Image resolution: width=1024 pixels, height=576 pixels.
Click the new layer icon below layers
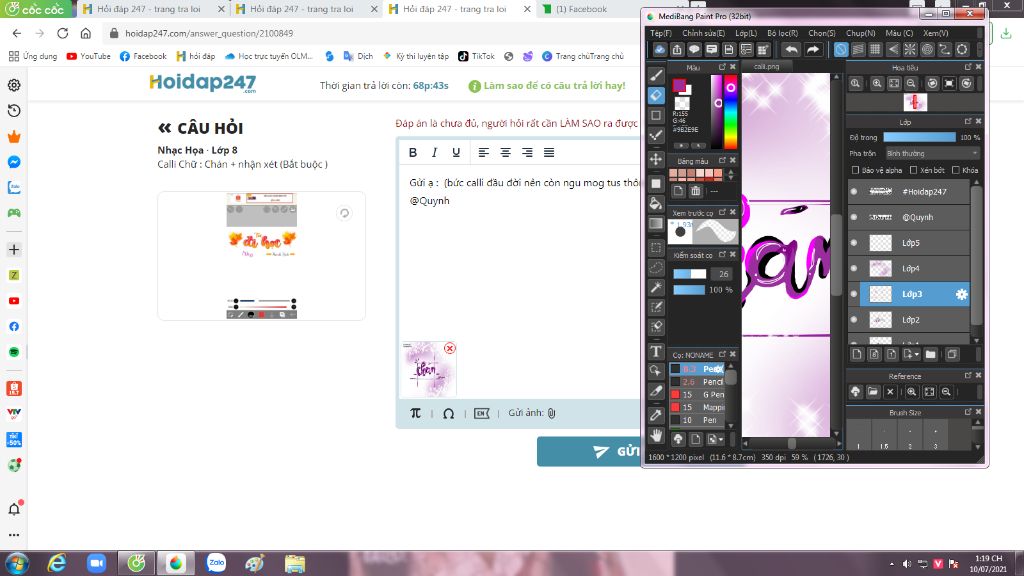[857, 355]
